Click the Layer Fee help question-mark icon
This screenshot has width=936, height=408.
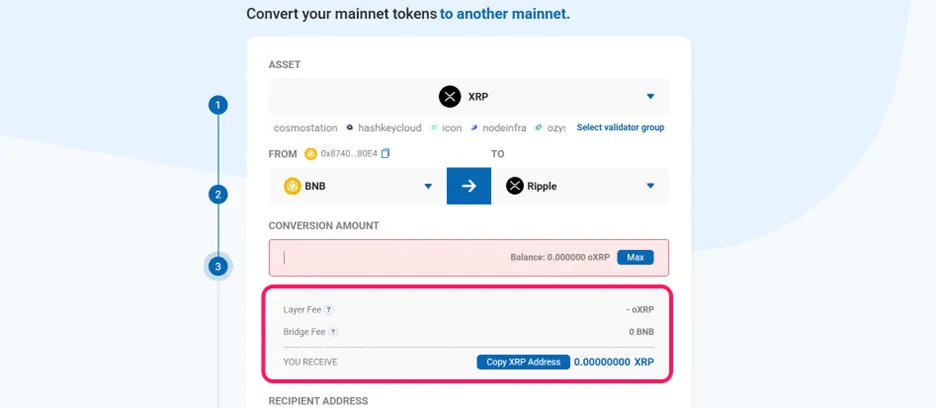click(x=329, y=310)
